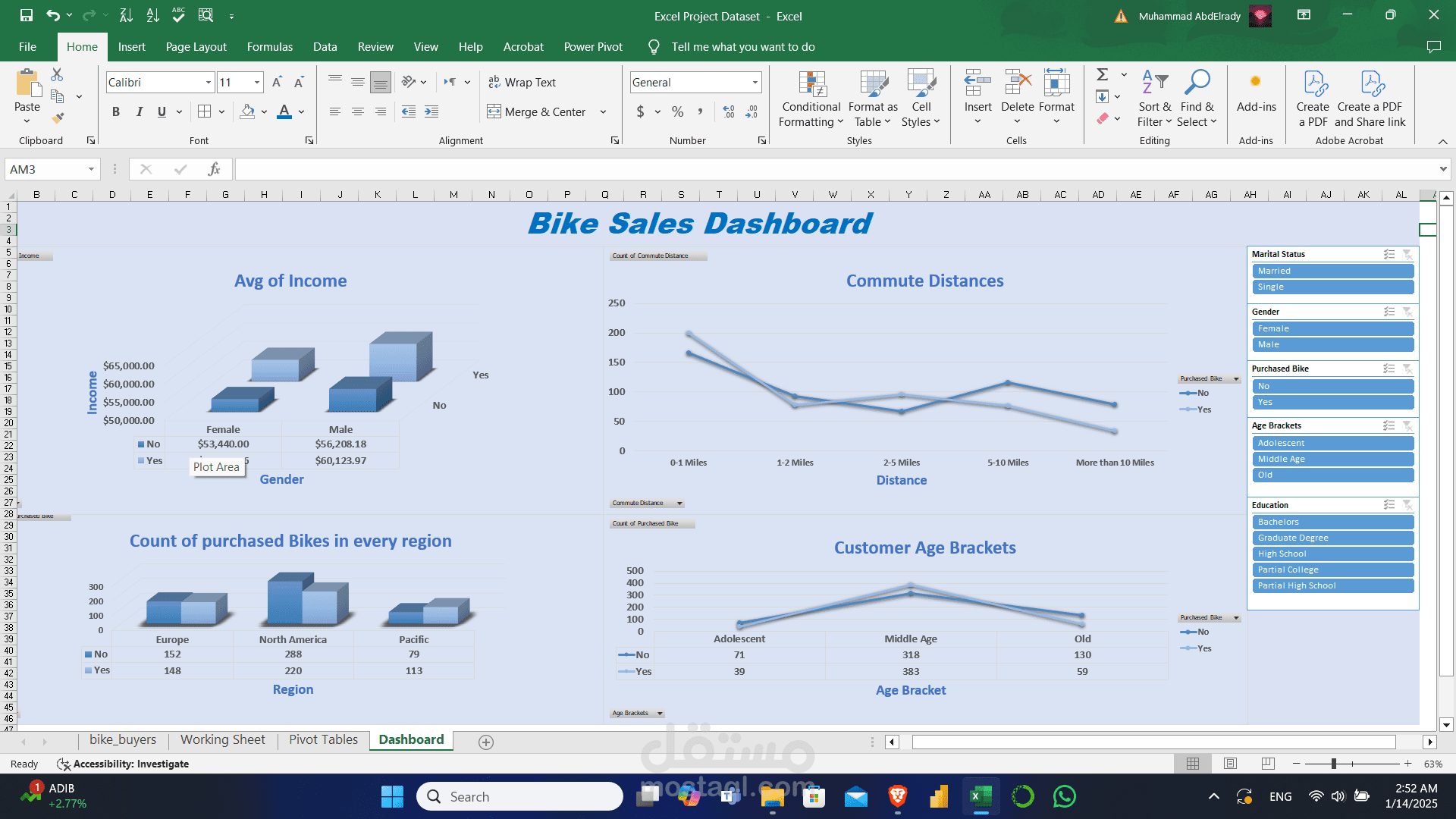
Task: Toggle bold formatting
Action: tap(115, 111)
